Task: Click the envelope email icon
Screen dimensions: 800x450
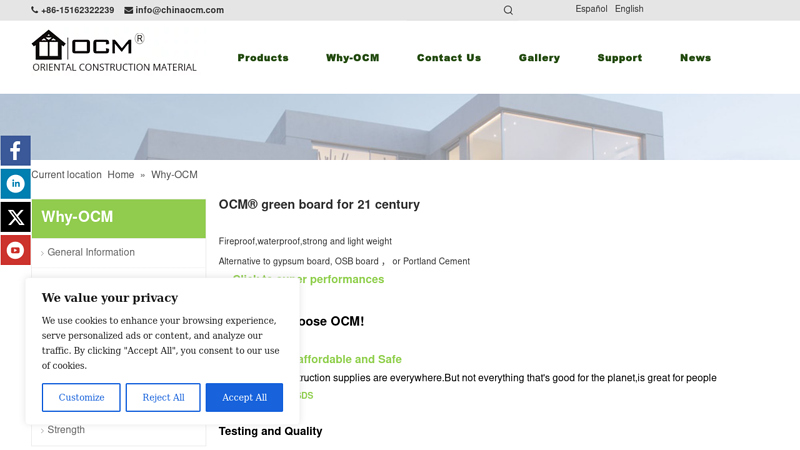Action: pyautogui.click(x=129, y=10)
